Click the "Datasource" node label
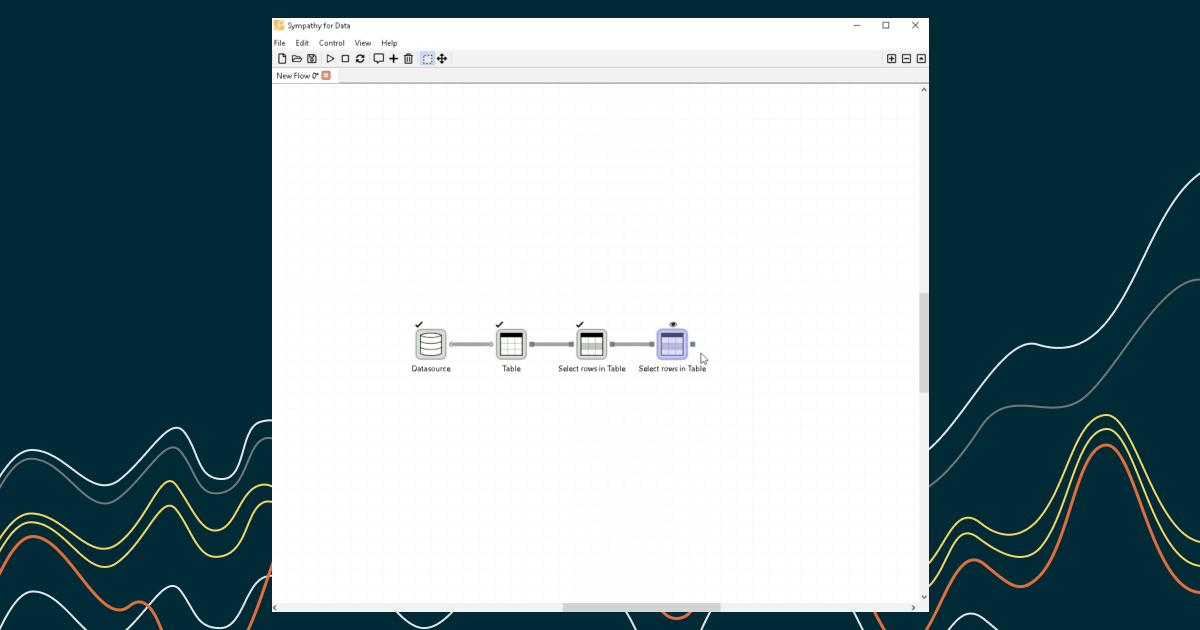The height and width of the screenshot is (630, 1200). coord(431,369)
